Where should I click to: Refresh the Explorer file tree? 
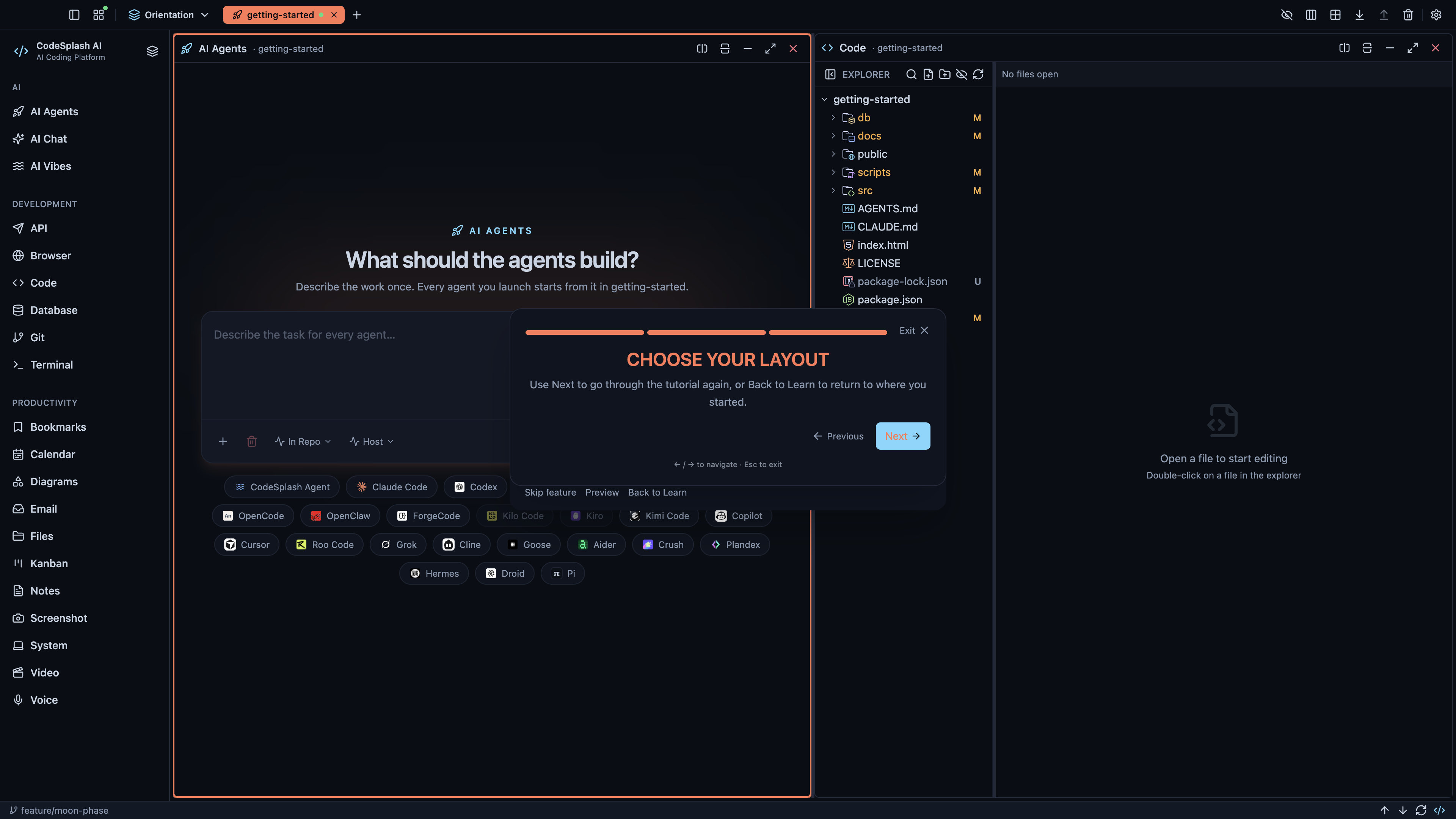(x=978, y=74)
